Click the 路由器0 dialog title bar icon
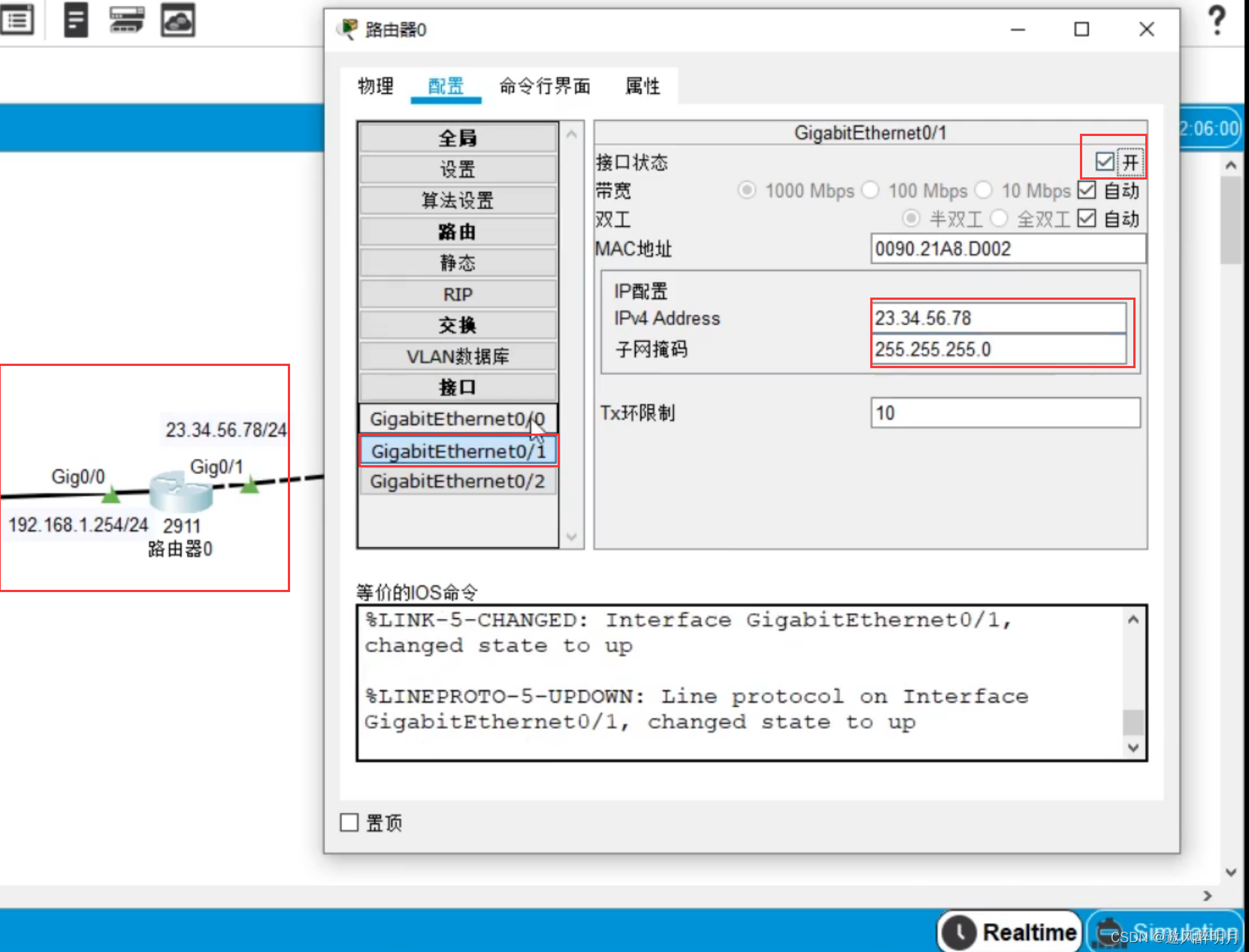This screenshot has height=952, width=1249. 347,29
